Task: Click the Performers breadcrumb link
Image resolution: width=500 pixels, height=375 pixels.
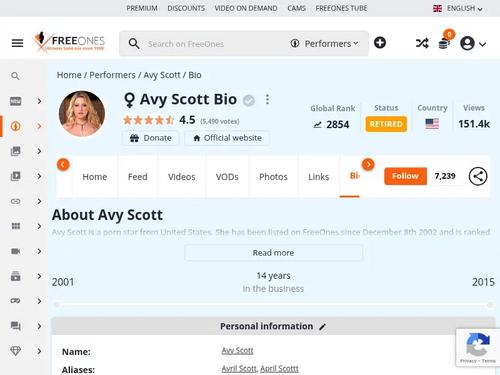Action: point(112,75)
